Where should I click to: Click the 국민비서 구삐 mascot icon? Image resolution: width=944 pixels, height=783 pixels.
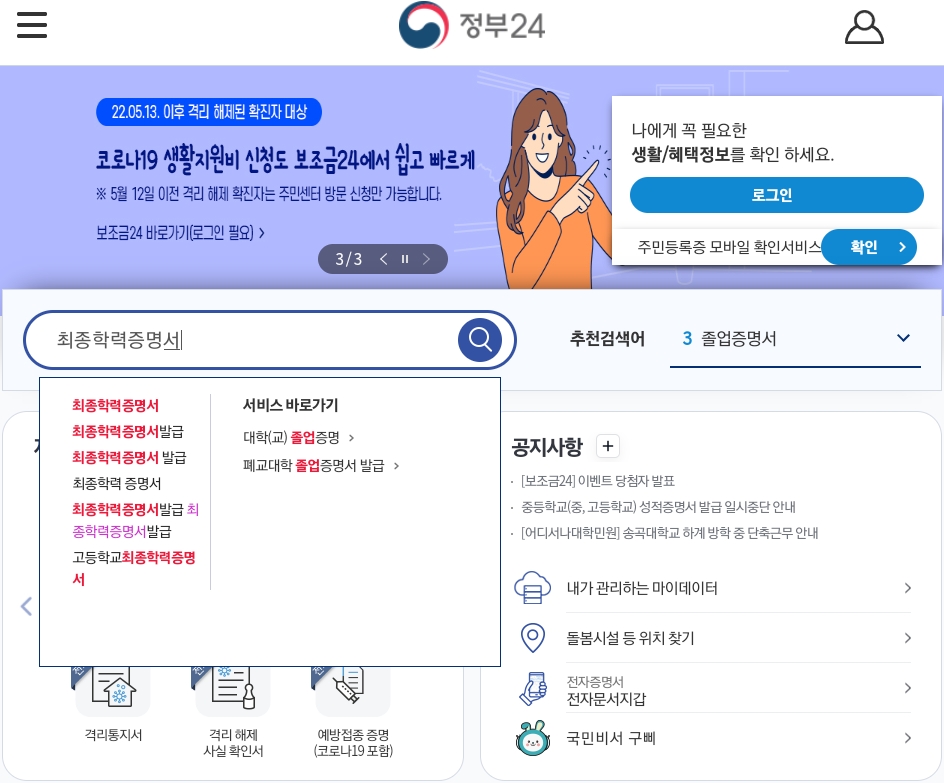(x=533, y=738)
